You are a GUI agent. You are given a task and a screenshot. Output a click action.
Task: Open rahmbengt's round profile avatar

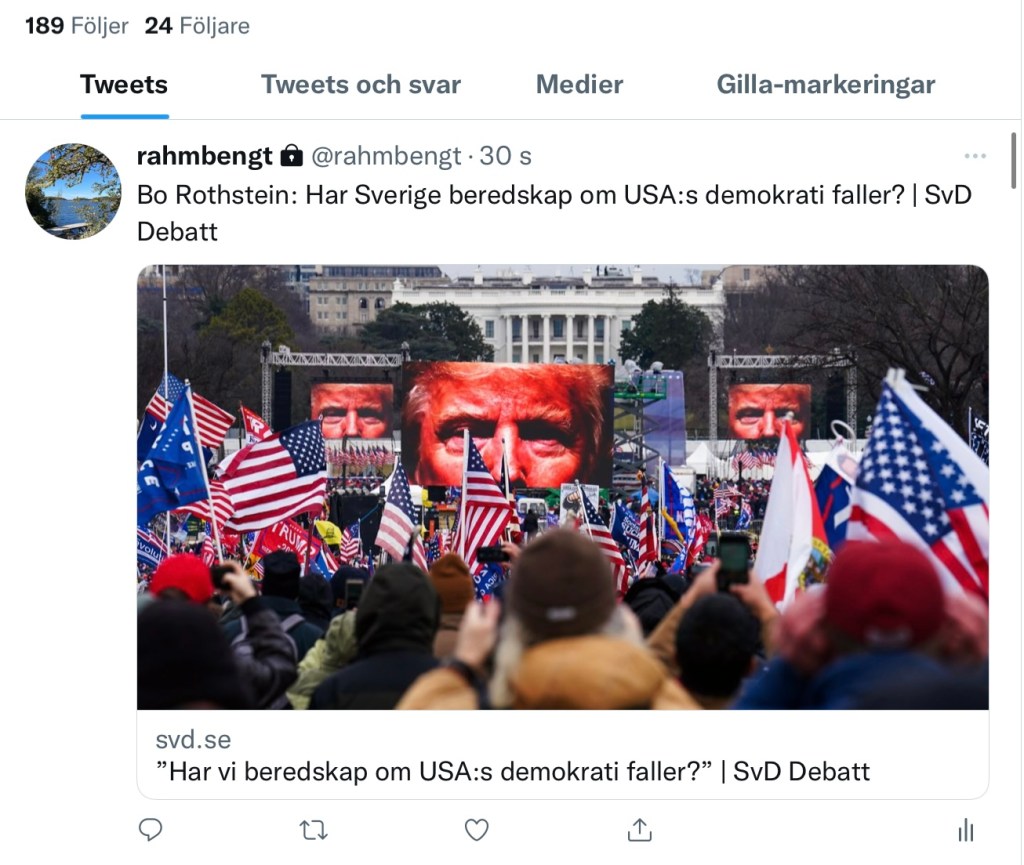[73, 191]
